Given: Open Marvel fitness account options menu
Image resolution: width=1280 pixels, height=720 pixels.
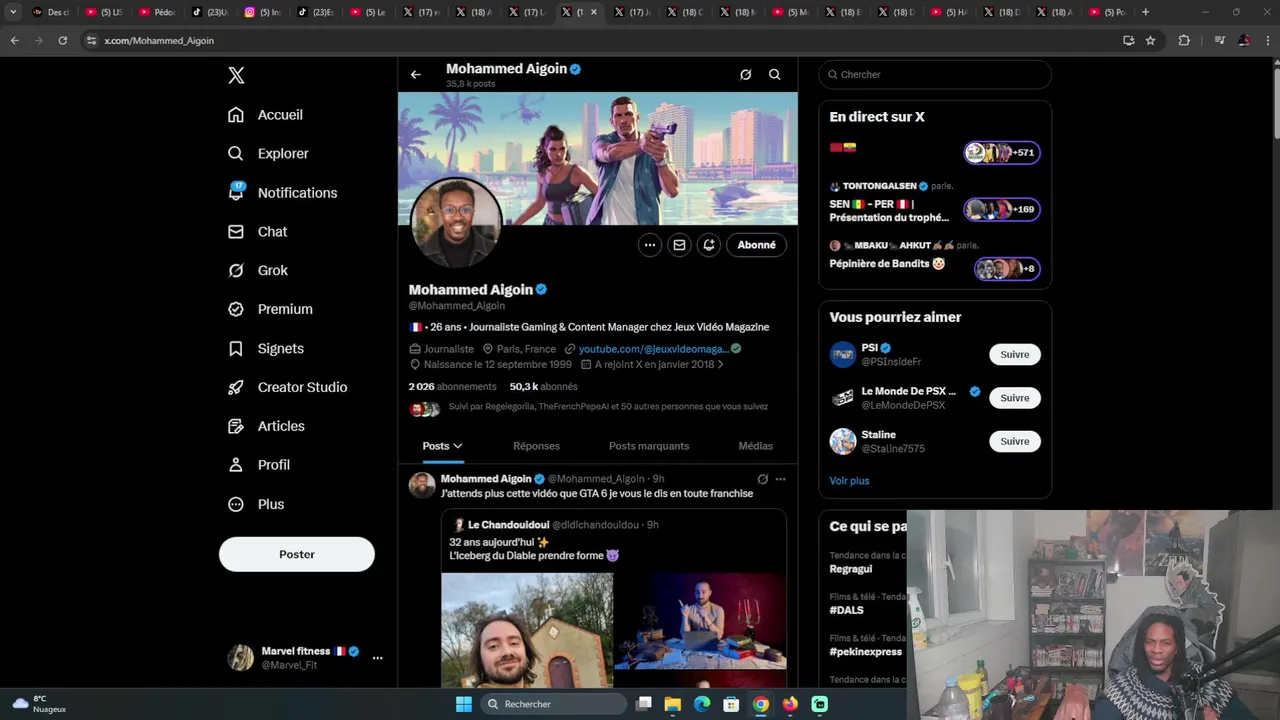Looking at the screenshot, I should [377, 658].
